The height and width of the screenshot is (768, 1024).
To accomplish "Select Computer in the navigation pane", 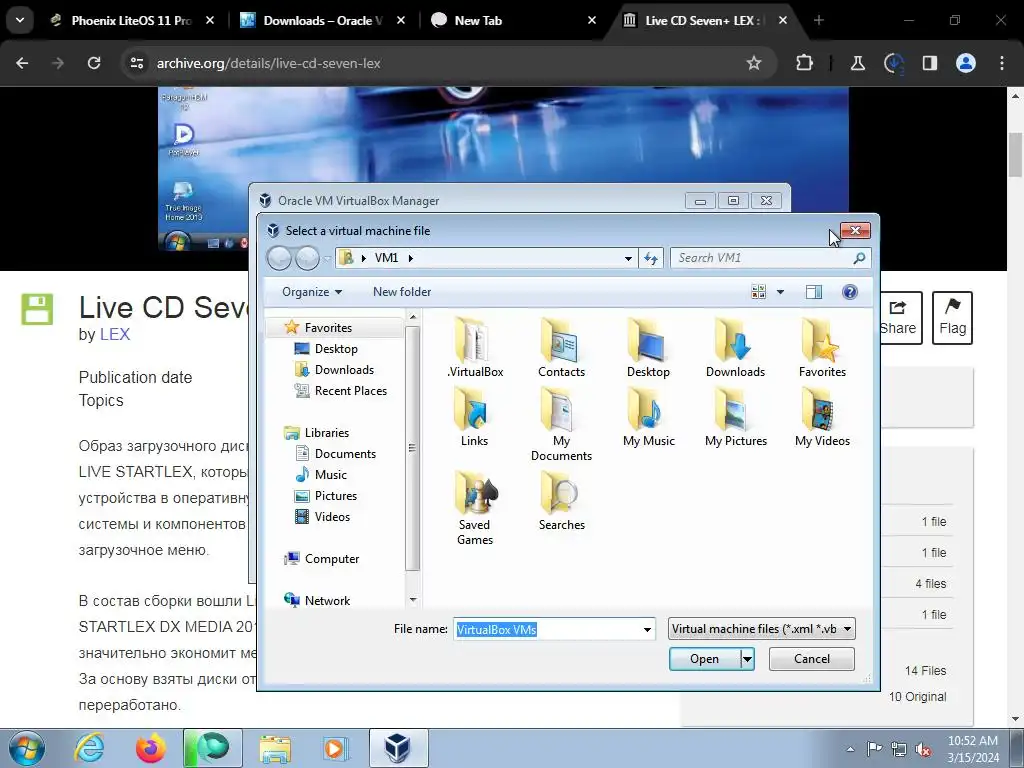I will click(332, 558).
